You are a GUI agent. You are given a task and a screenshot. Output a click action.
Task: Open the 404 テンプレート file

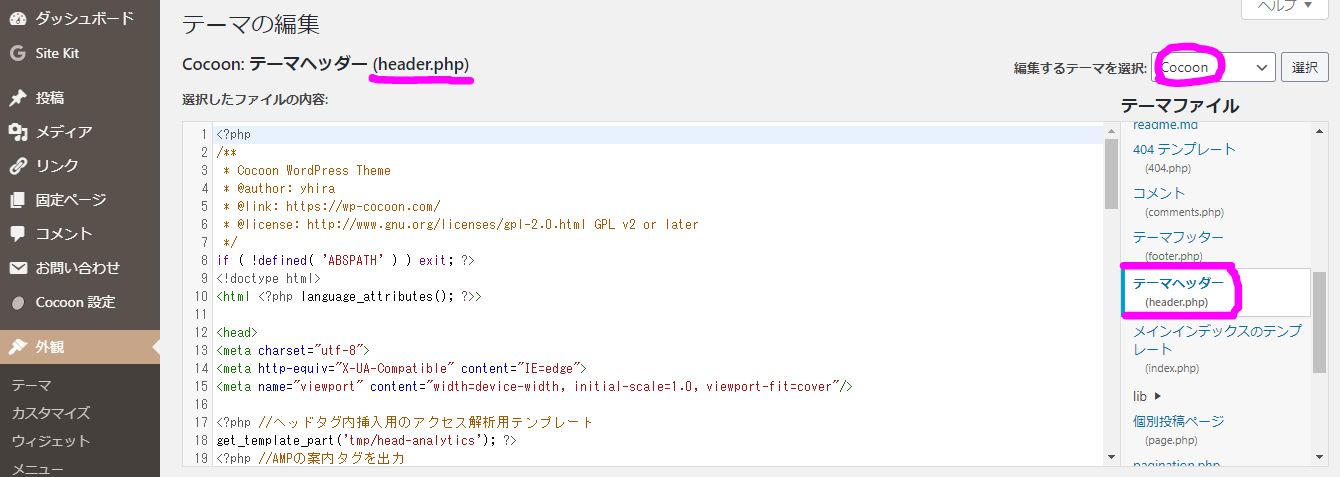tap(1184, 149)
